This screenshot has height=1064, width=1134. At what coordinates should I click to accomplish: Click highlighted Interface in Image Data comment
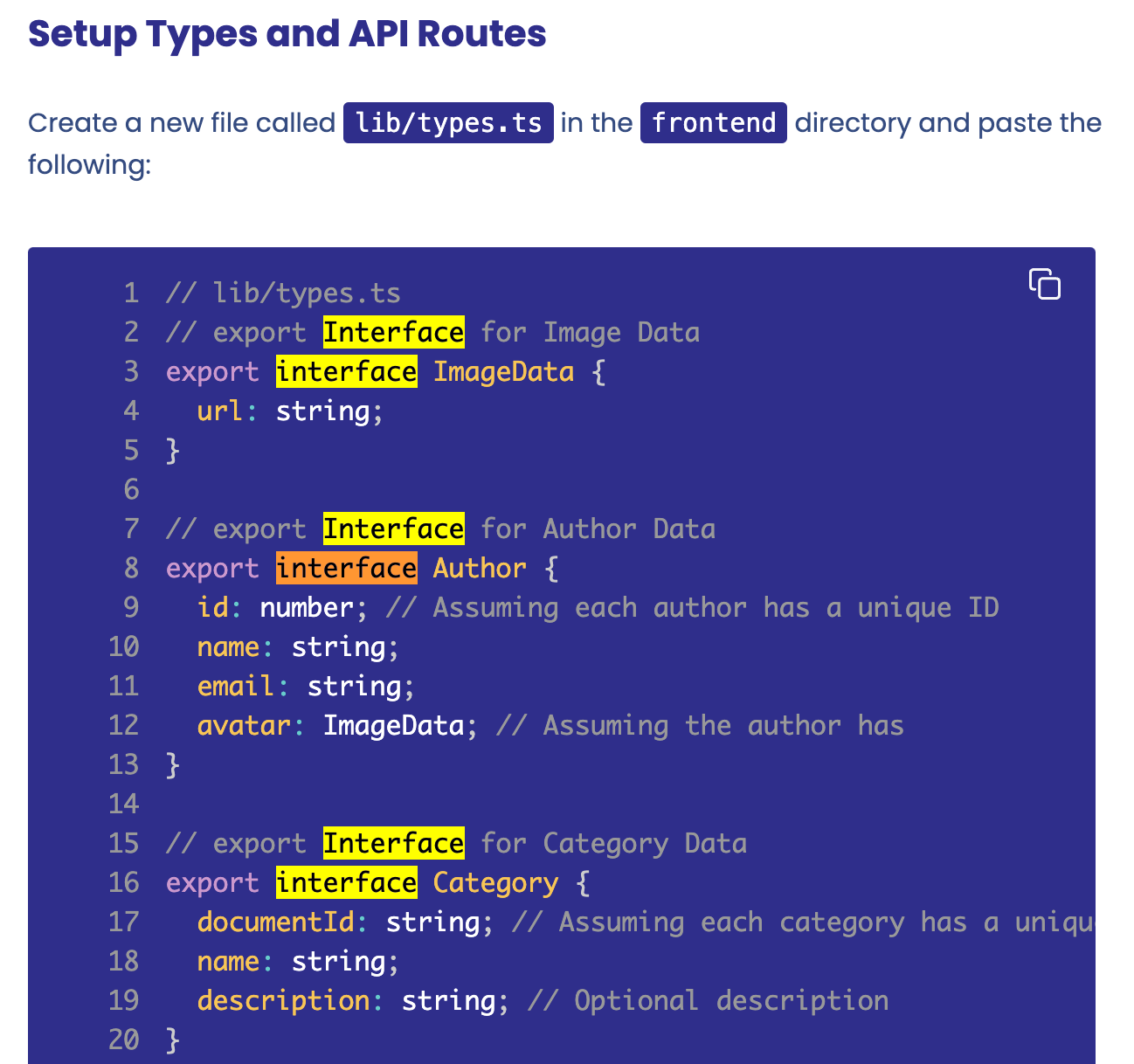point(394,332)
